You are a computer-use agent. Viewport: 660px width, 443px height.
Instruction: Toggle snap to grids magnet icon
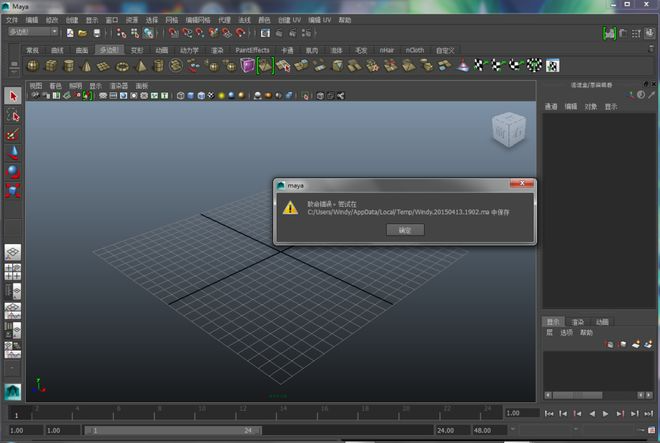(173, 33)
